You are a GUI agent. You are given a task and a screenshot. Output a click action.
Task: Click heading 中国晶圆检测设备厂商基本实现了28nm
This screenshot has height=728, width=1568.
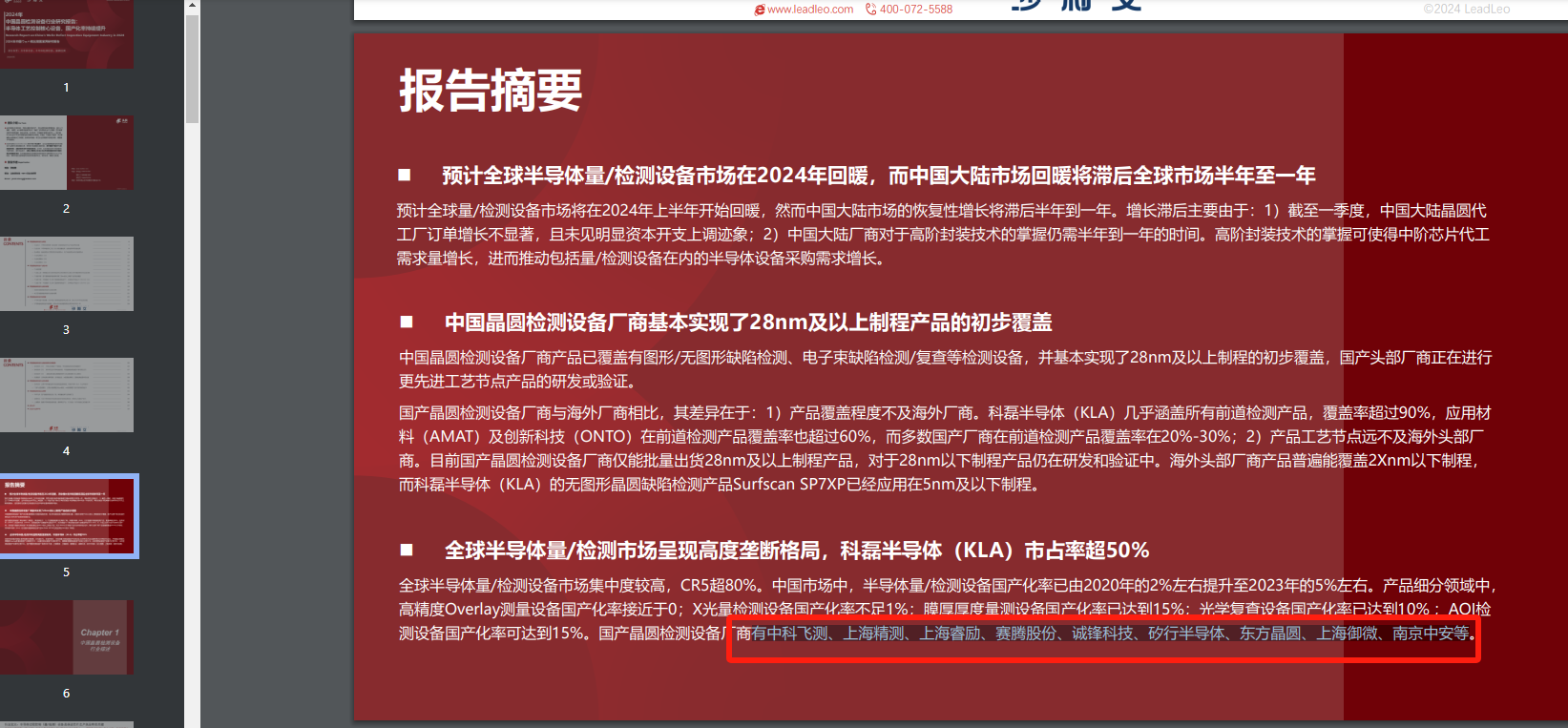[748, 322]
